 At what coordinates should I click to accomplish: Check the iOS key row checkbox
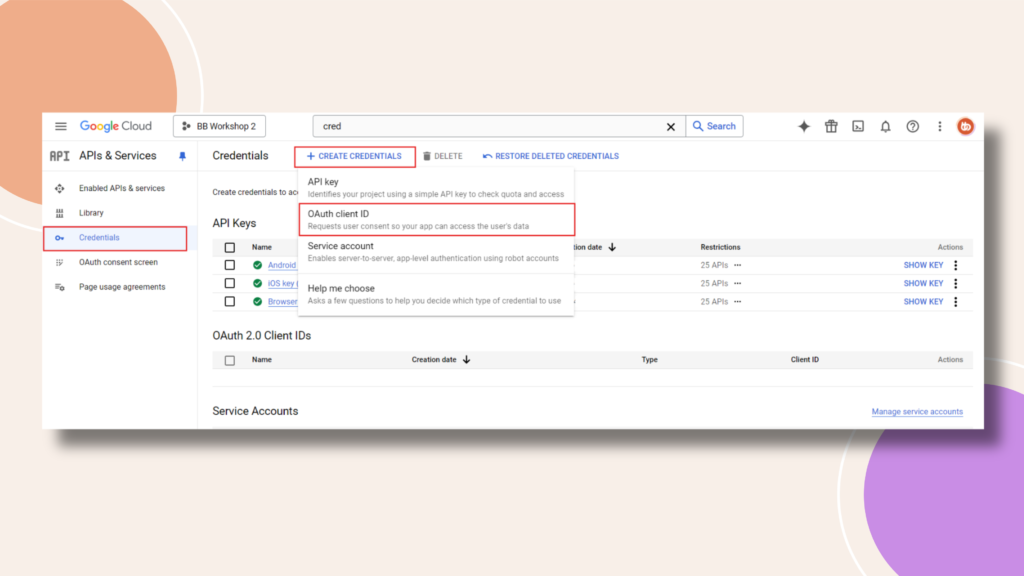[230, 283]
